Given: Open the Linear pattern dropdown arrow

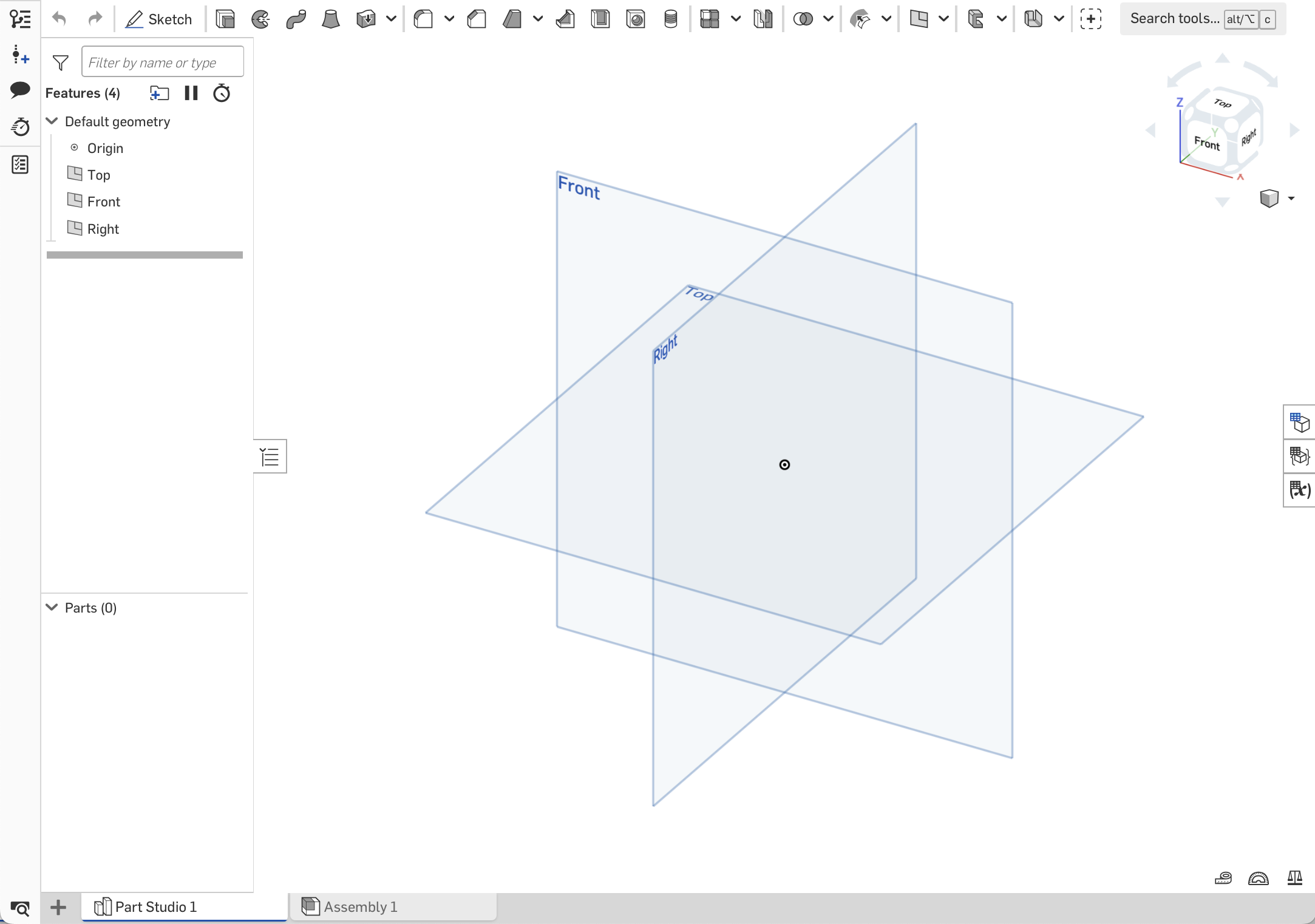Looking at the screenshot, I should (x=736, y=19).
